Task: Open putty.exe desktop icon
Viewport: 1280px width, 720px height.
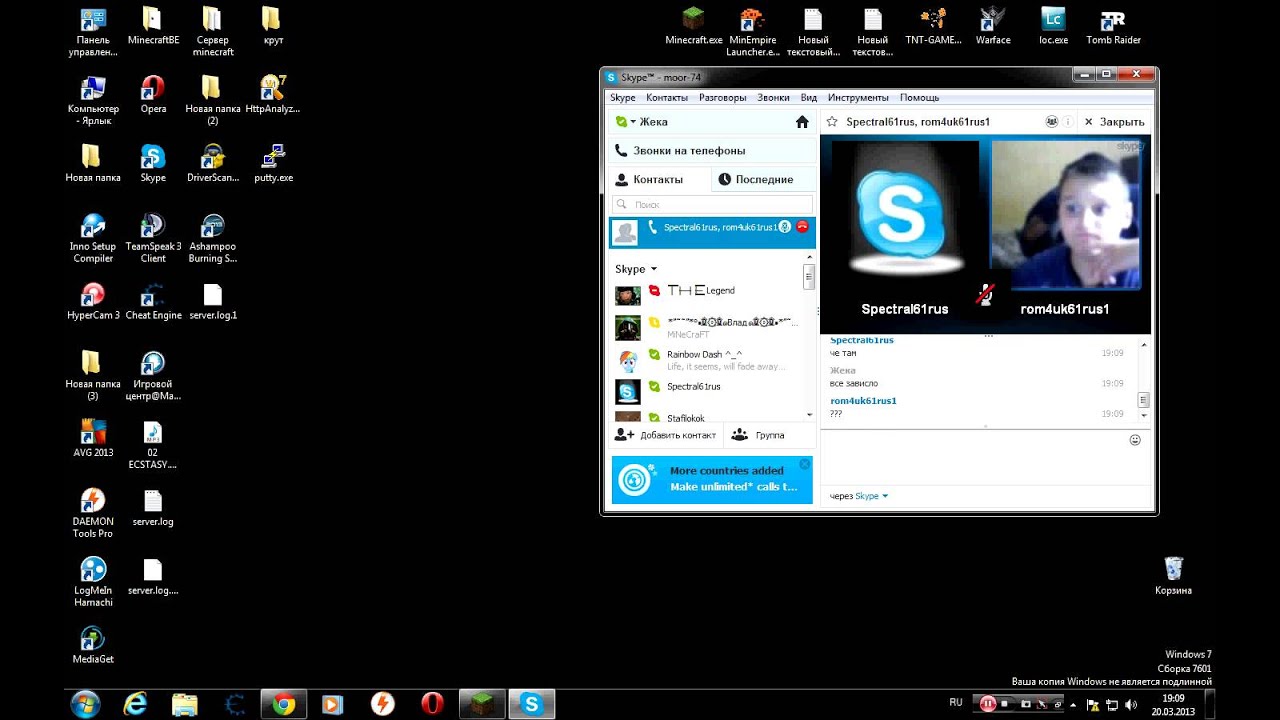Action: [x=273, y=164]
